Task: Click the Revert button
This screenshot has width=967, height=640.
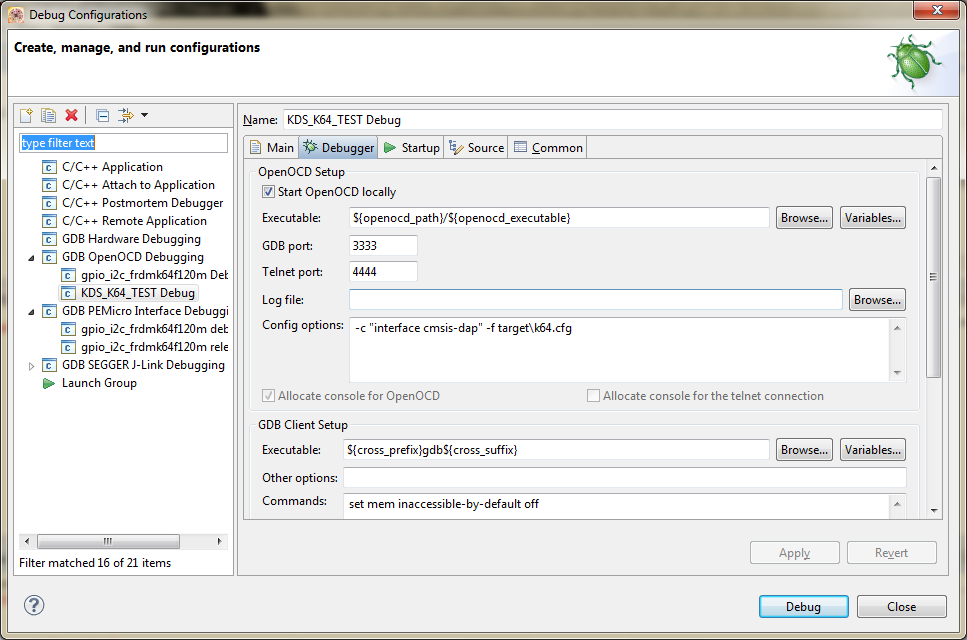Action: click(892, 553)
